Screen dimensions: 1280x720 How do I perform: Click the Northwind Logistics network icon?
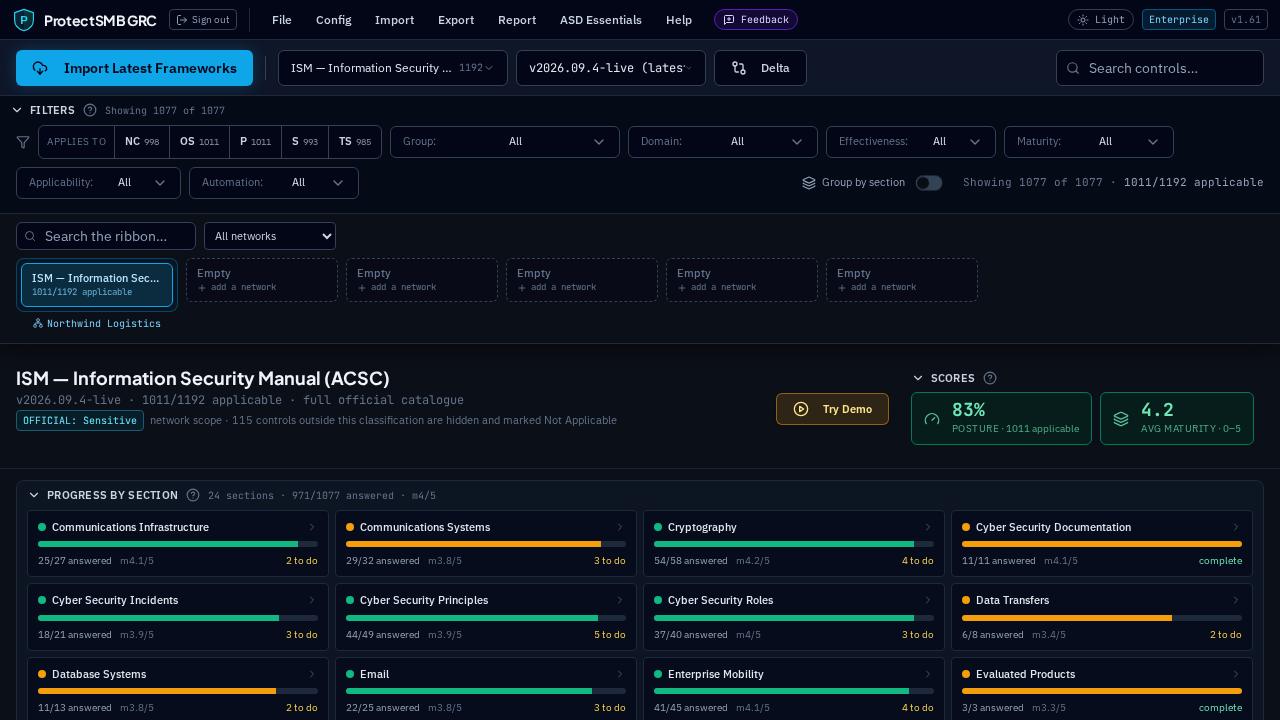(38, 324)
